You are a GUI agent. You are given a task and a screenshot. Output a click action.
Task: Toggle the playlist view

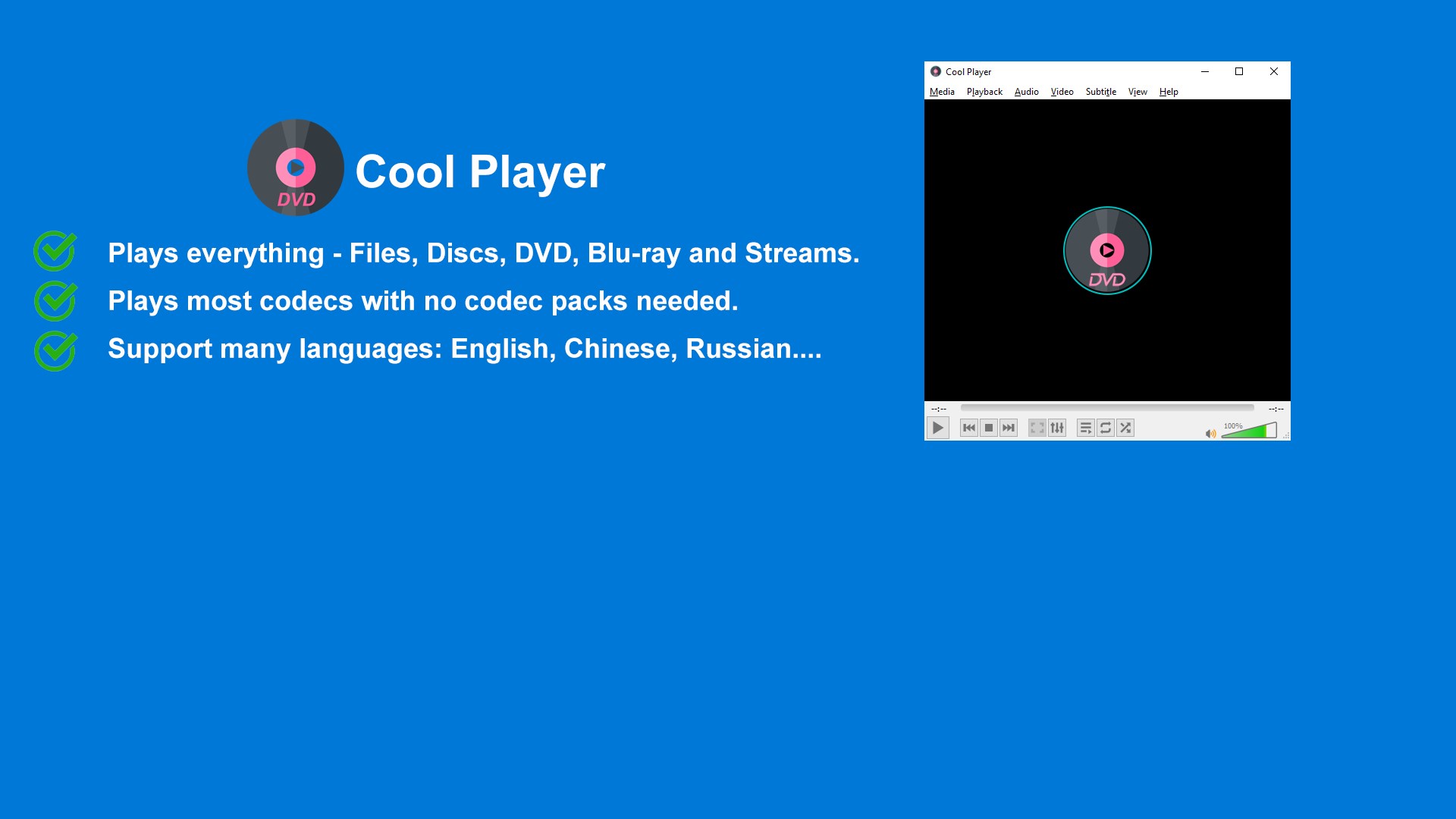pyautogui.click(x=1085, y=428)
